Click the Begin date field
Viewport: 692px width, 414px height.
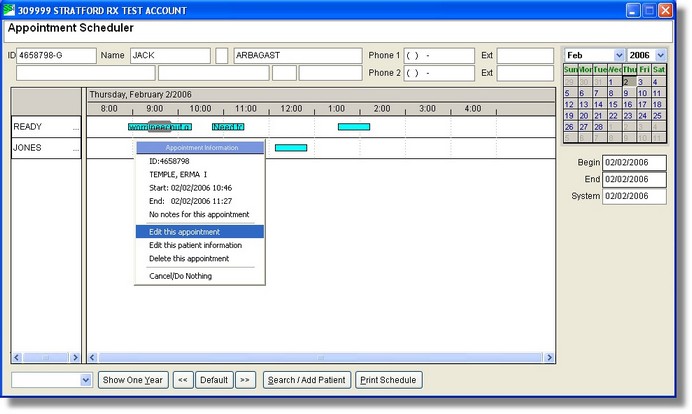634,162
